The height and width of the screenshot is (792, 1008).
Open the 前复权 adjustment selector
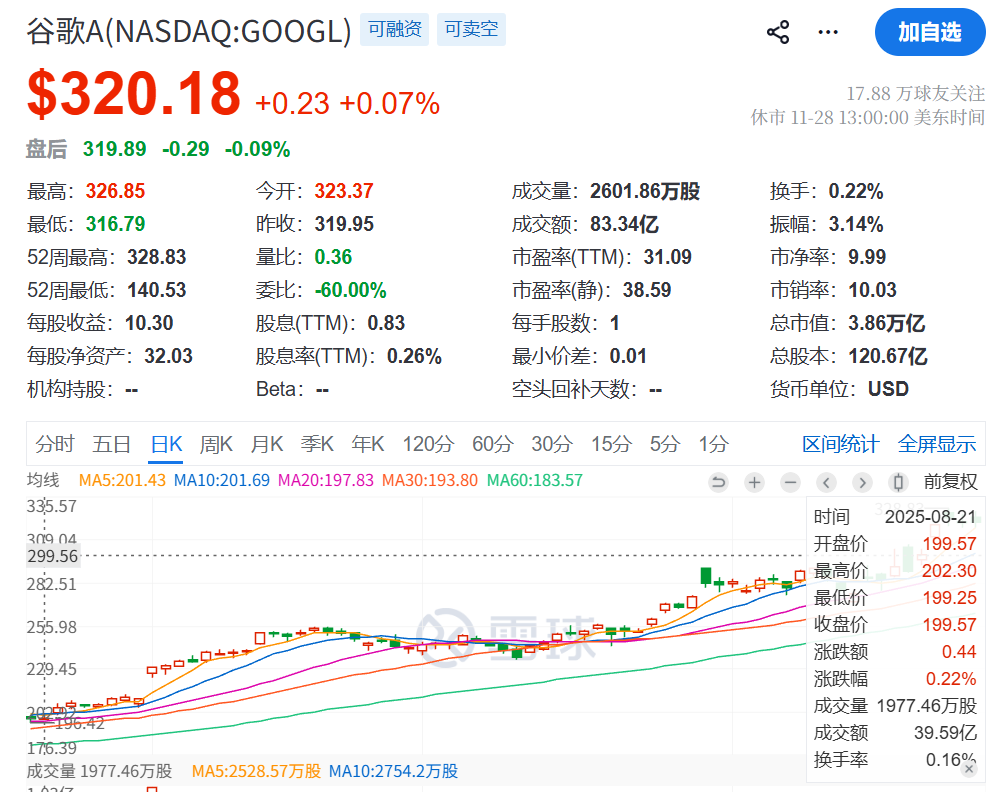click(953, 482)
